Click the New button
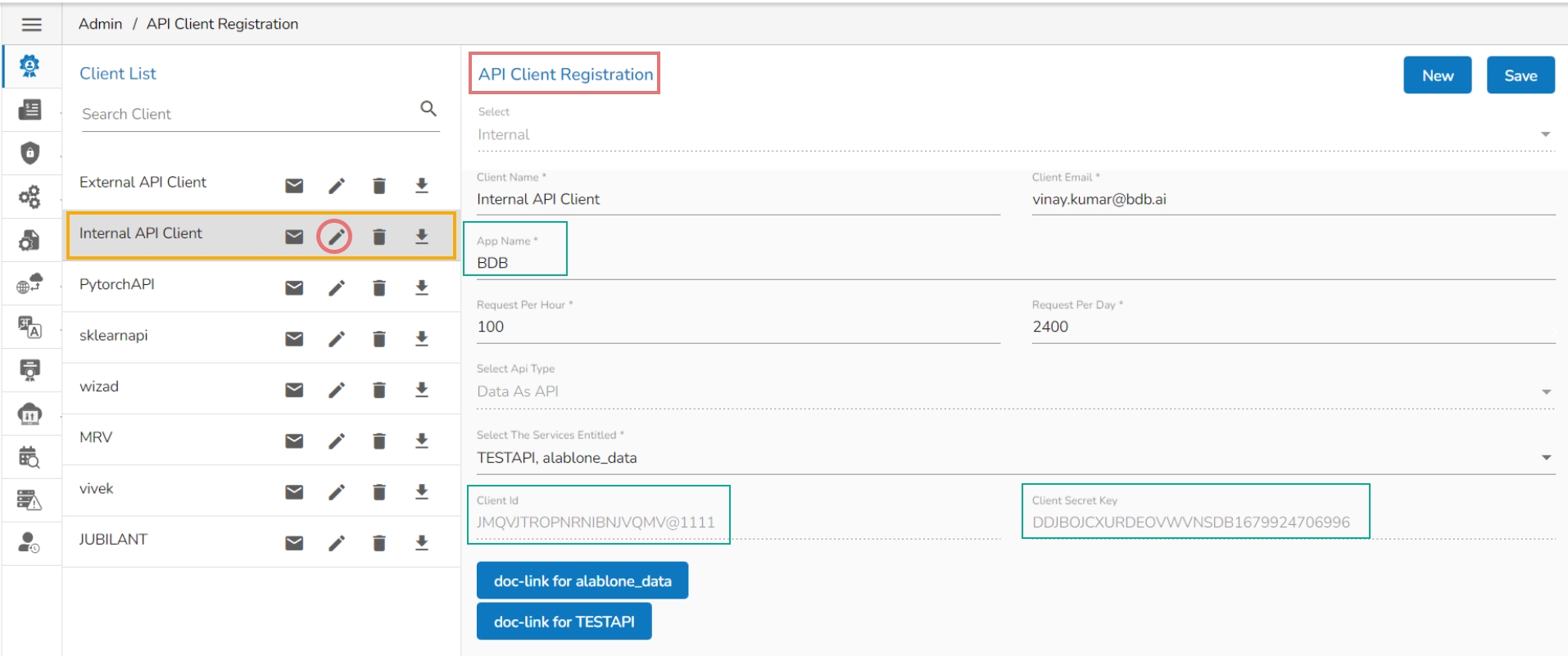1568x656 pixels. 1437,75
